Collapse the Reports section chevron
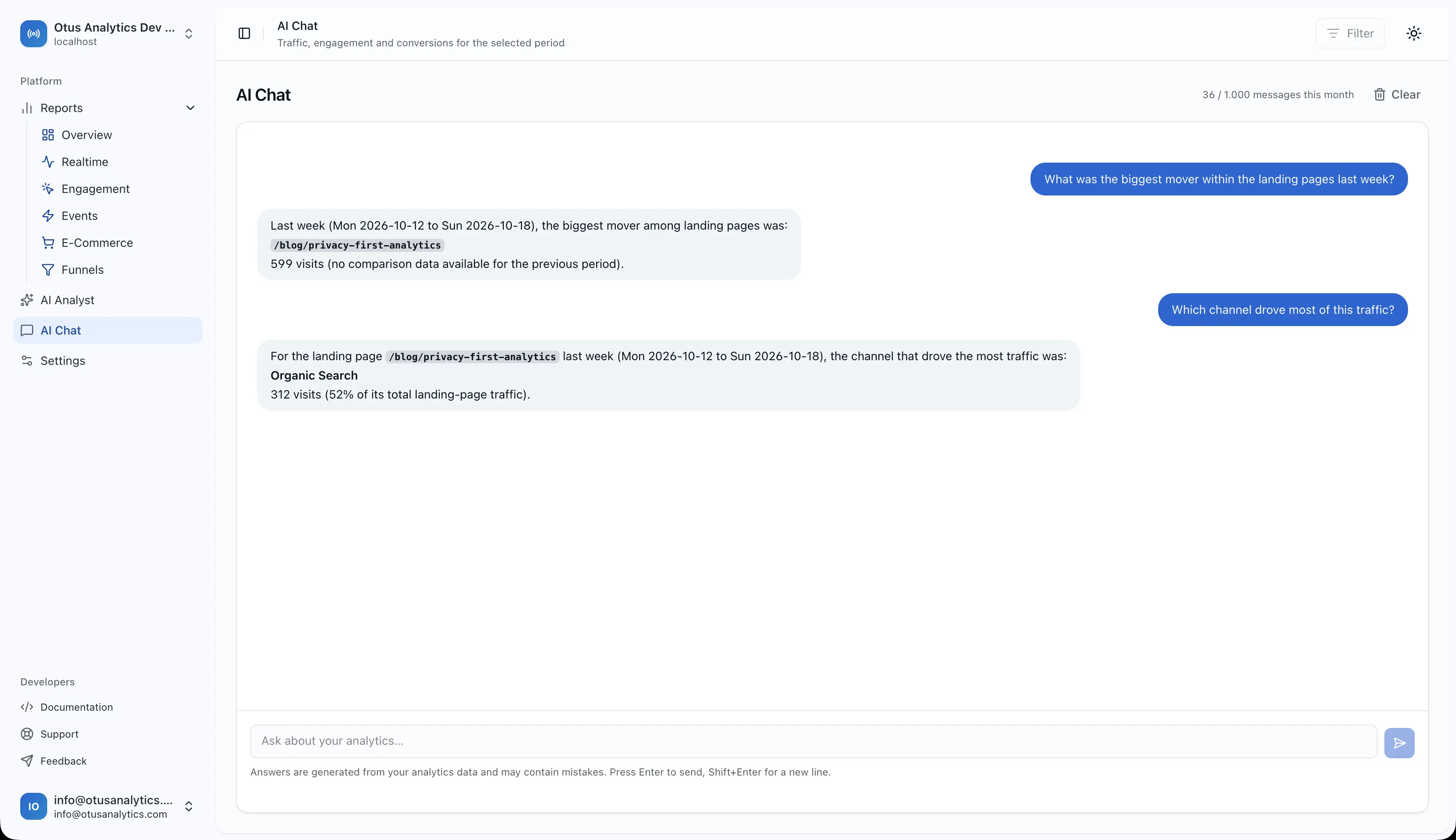1456x840 pixels. click(x=190, y=108)
